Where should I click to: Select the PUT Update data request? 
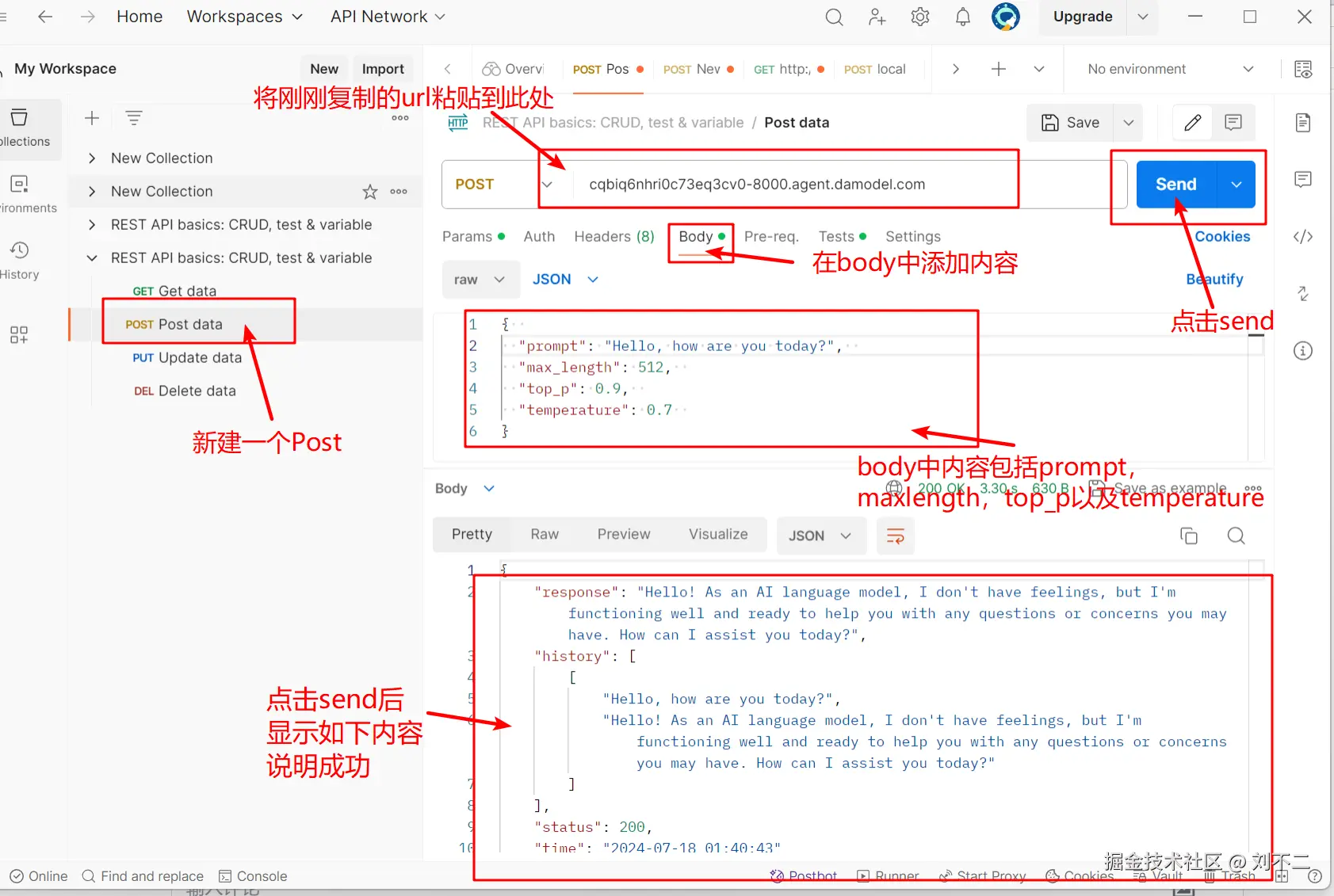pyautogui.click(x=187, y=358)
